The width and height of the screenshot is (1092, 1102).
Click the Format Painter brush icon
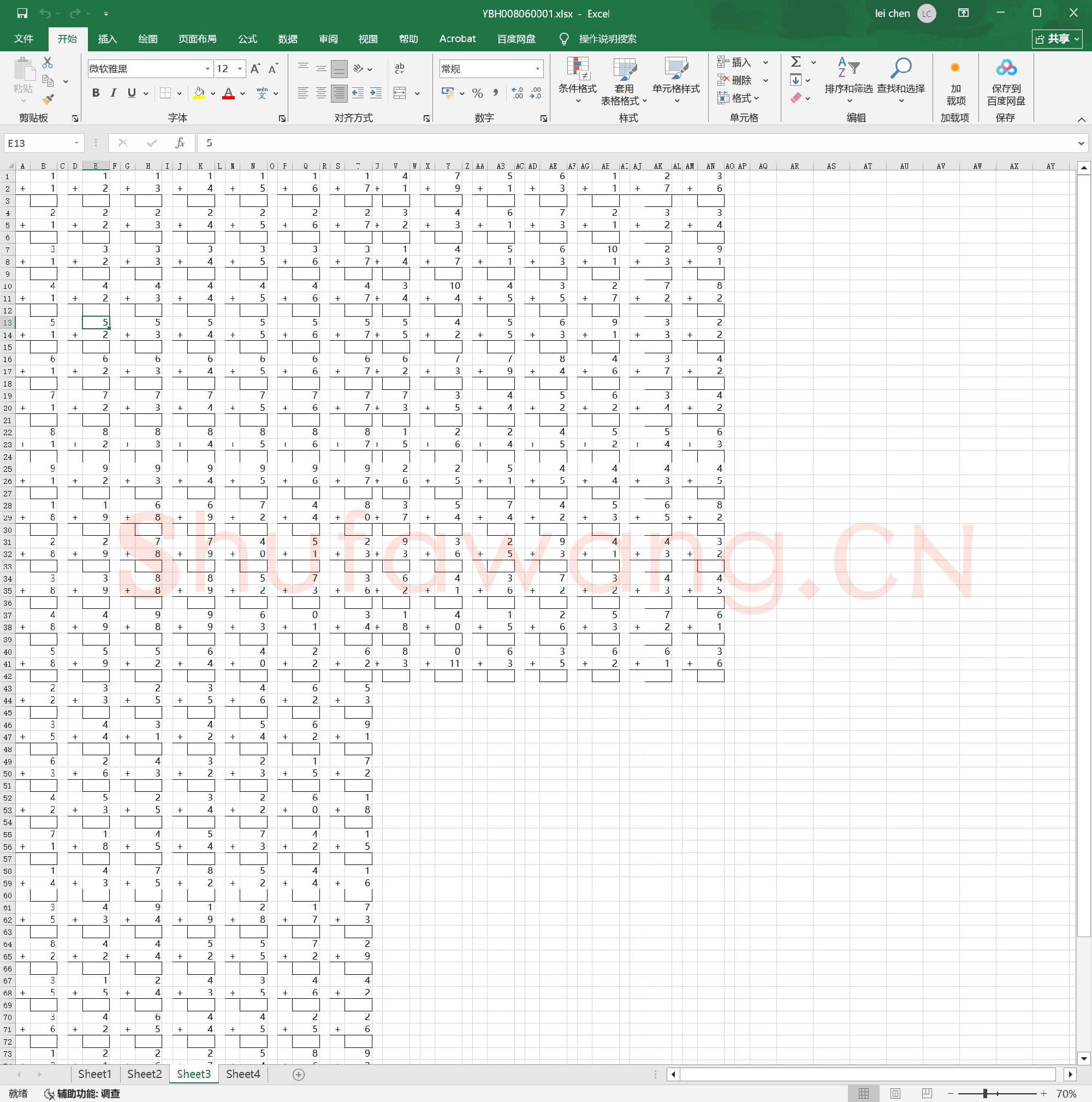(49, 99)
